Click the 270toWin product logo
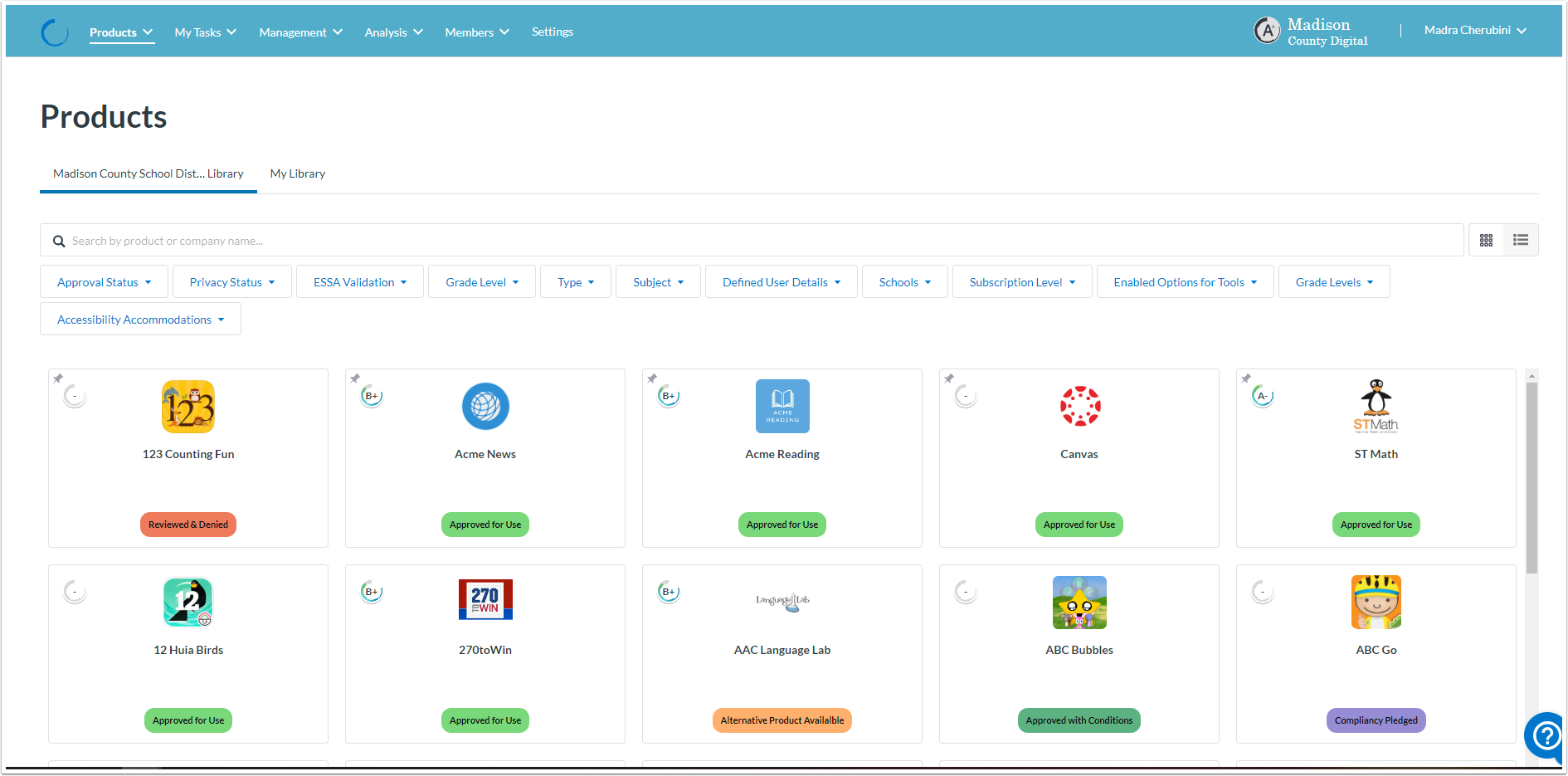This screenshot has height=776, width=1568. [x=485, y=599]
